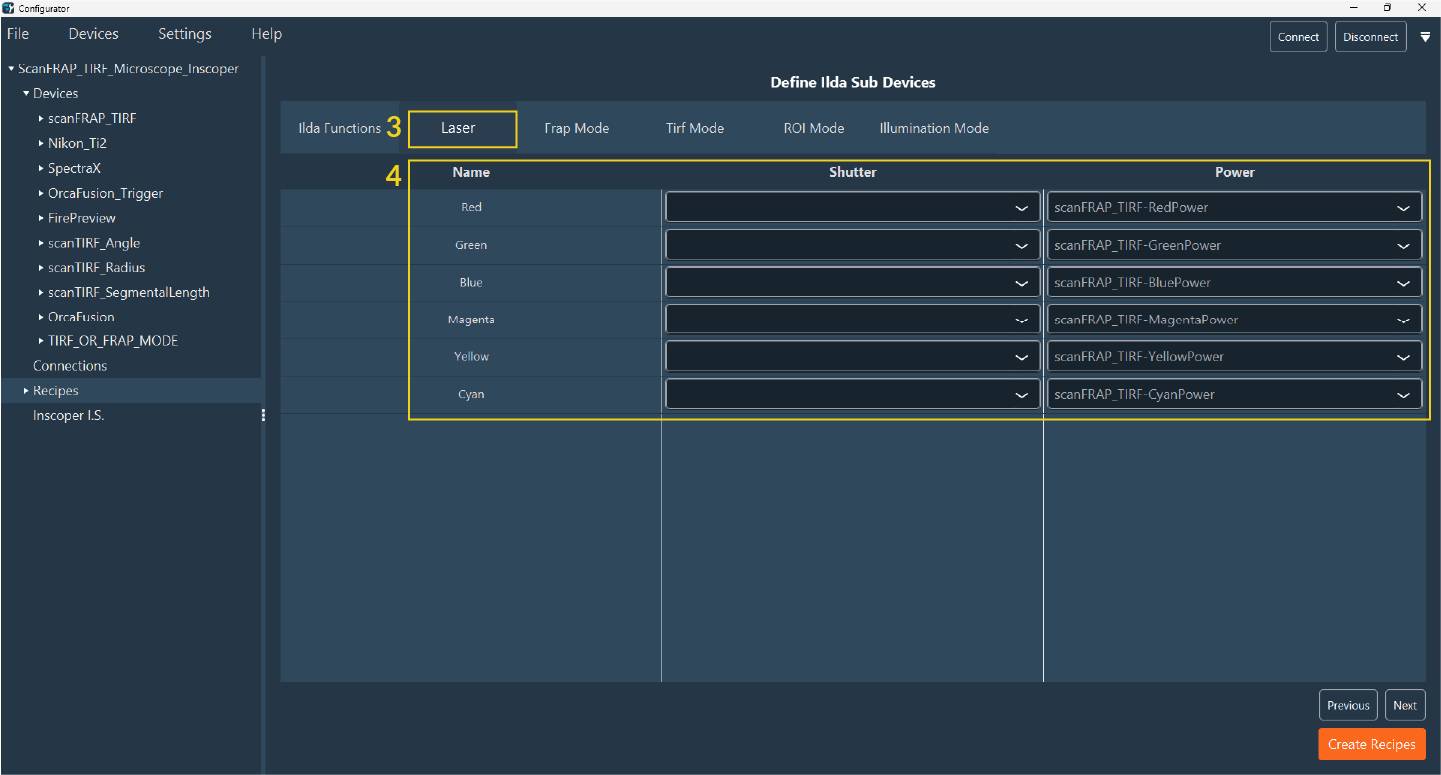
Task: Open the Illumination Mode tab
Action: point(934,128)
